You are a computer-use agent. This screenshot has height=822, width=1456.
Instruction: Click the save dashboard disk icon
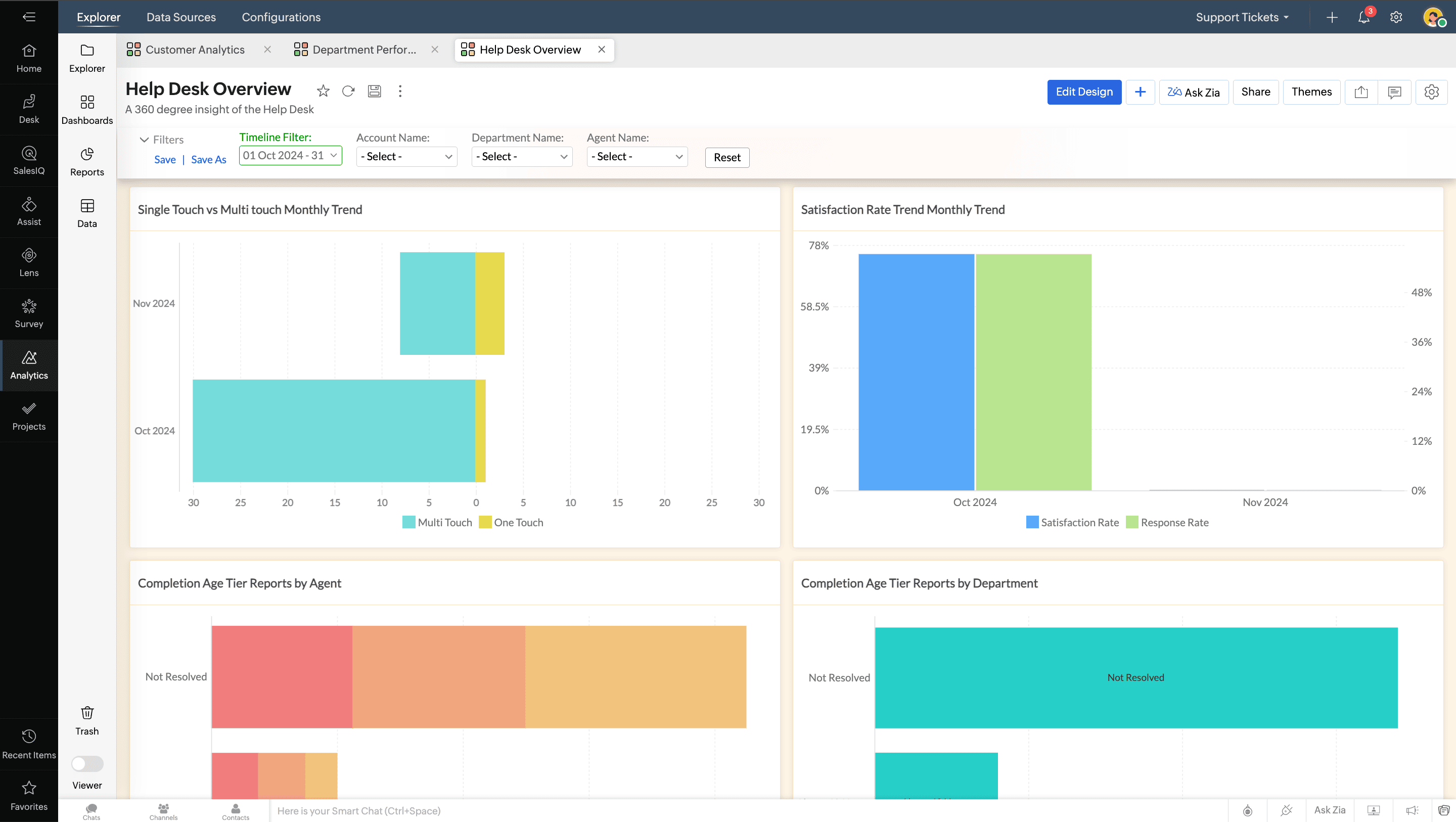tap(374, 91)
